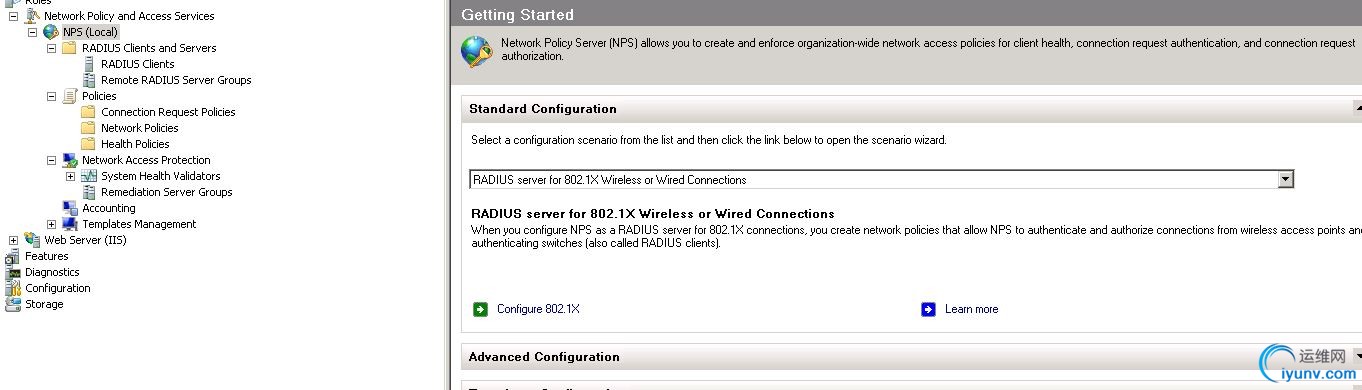This screenshot has height=390, width=1362.
Task: Click the Web Server (IIS) icon
Action: tap(32, 240)
